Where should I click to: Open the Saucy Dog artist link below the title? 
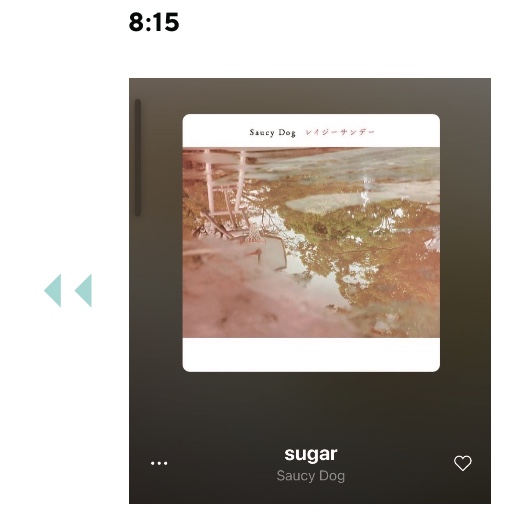310,476
